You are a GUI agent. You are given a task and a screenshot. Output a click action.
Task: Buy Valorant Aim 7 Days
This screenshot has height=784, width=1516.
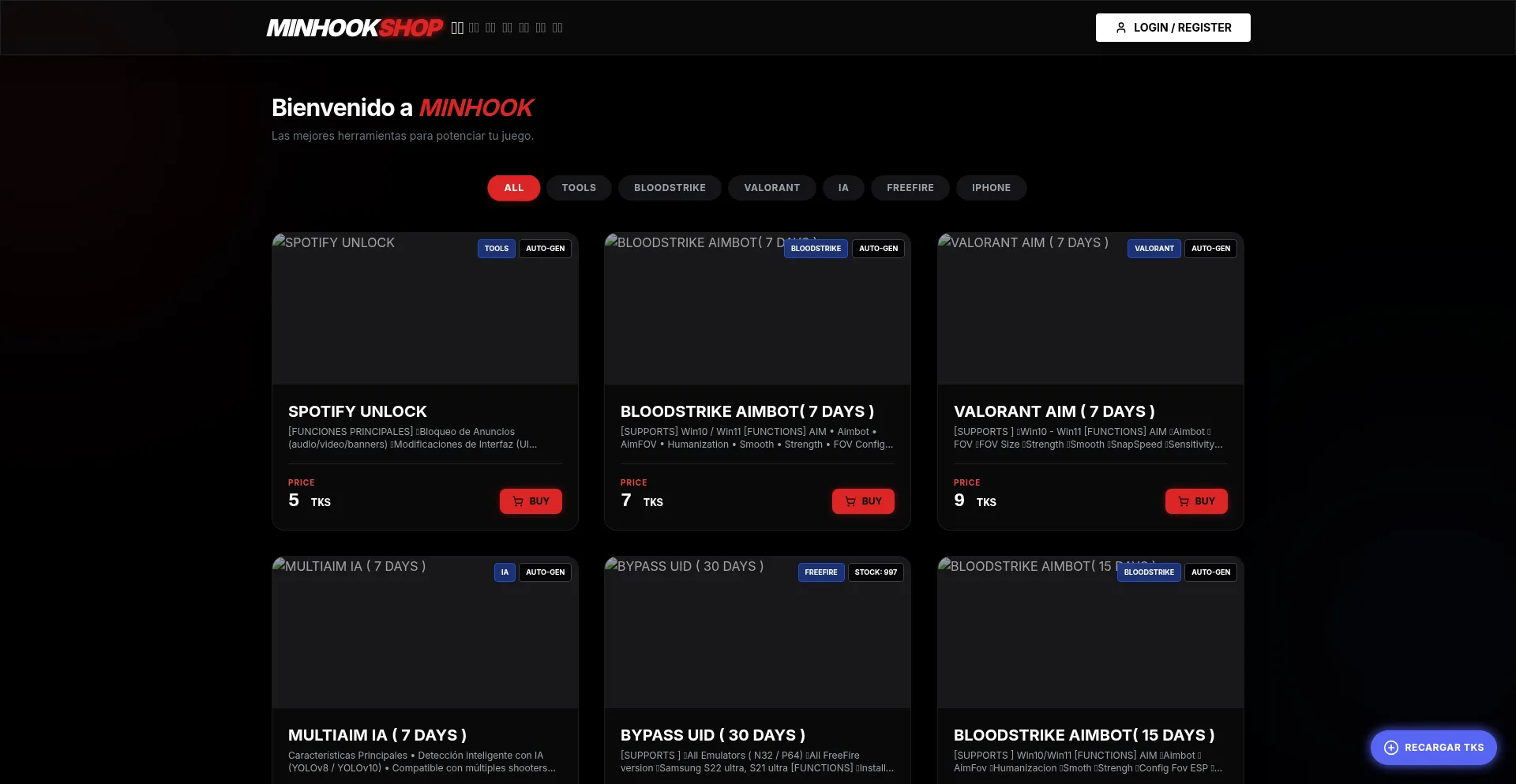click(1196, 501)
